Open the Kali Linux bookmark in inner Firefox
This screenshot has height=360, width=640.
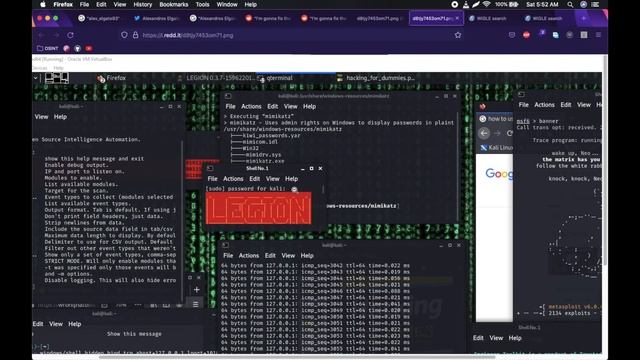496,147
